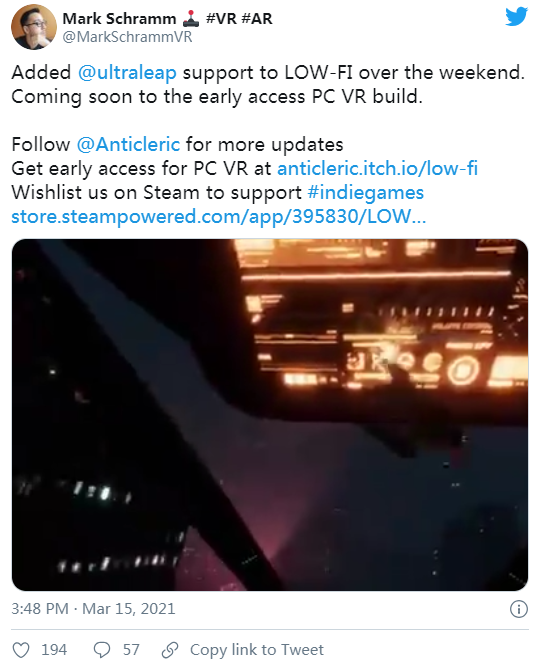Click the 3:48 PM Mar 15, 2021 timestamp

[x=93, y=609]
